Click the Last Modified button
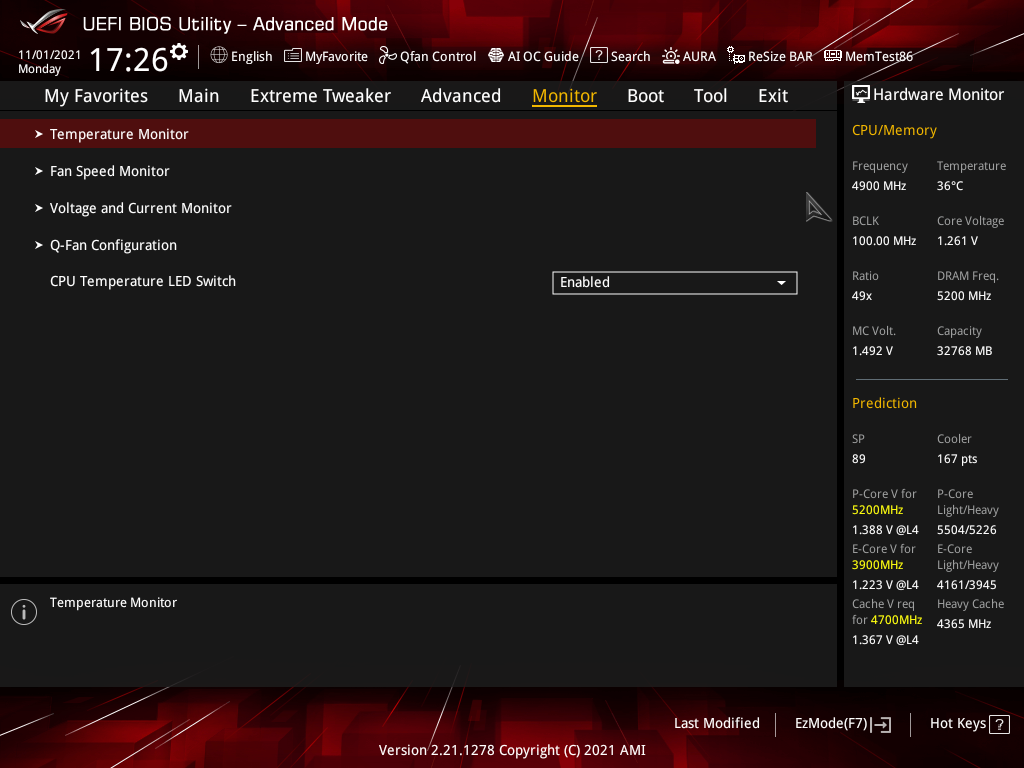 (716, 723)
